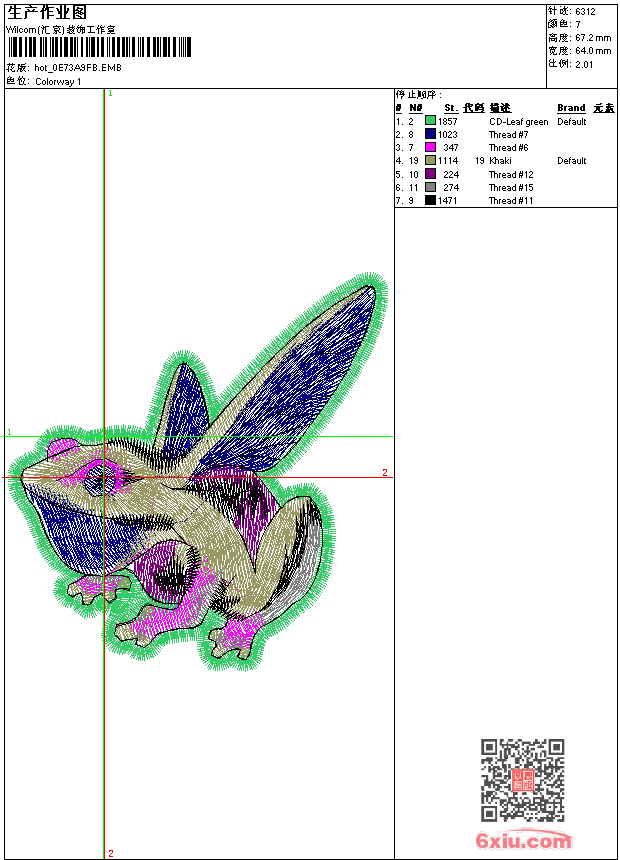The image size is (620, 860).
Task: Pick the black swatch beside 1471
Action: 430,200
